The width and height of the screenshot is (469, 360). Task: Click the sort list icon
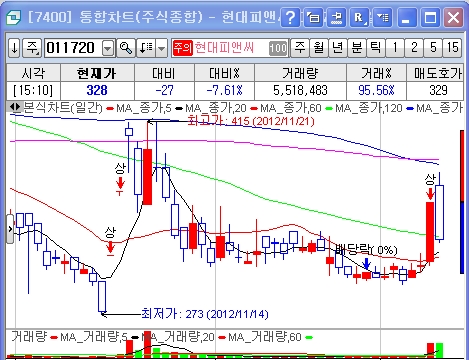point(146,48)
